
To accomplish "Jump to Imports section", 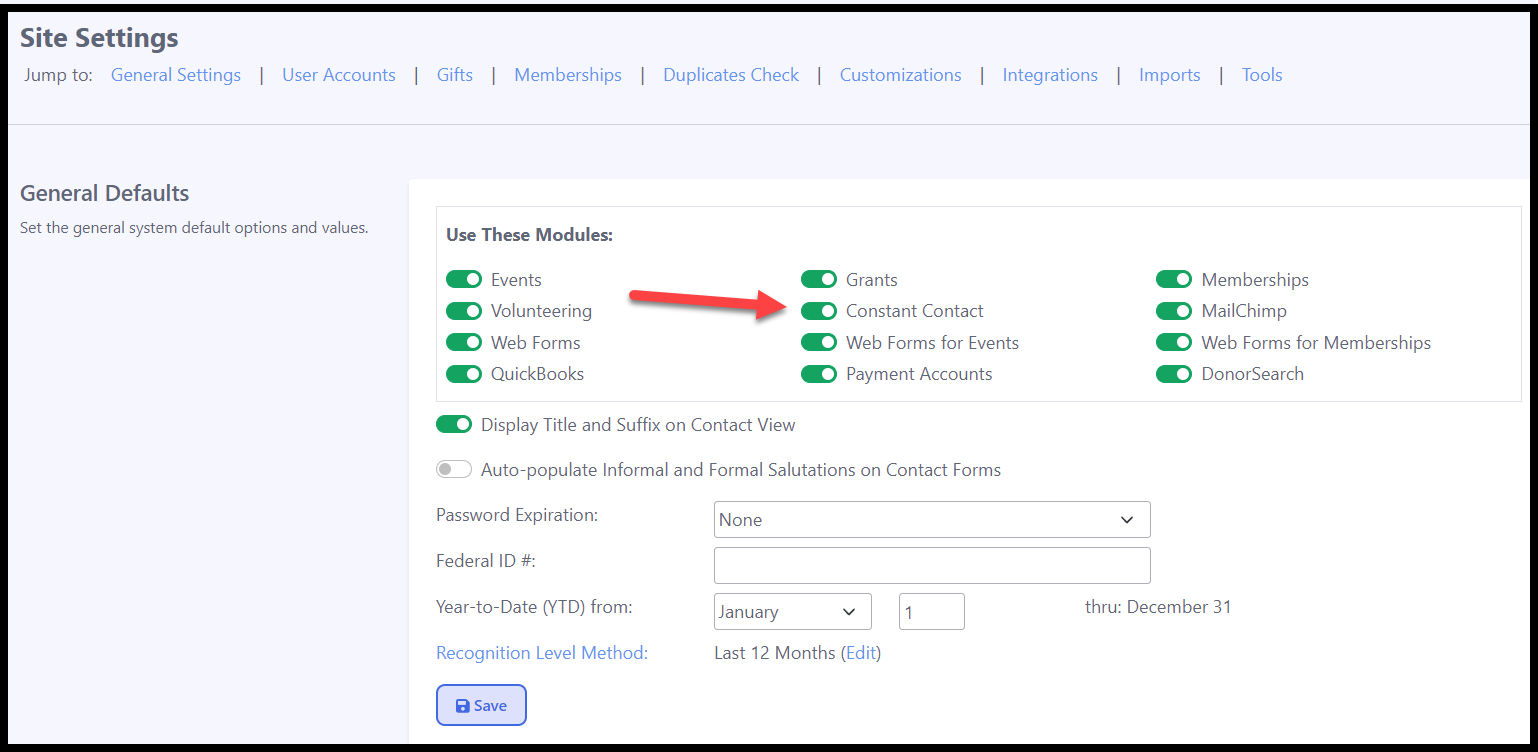I will pyautogui.click(x=1170, y=75).
